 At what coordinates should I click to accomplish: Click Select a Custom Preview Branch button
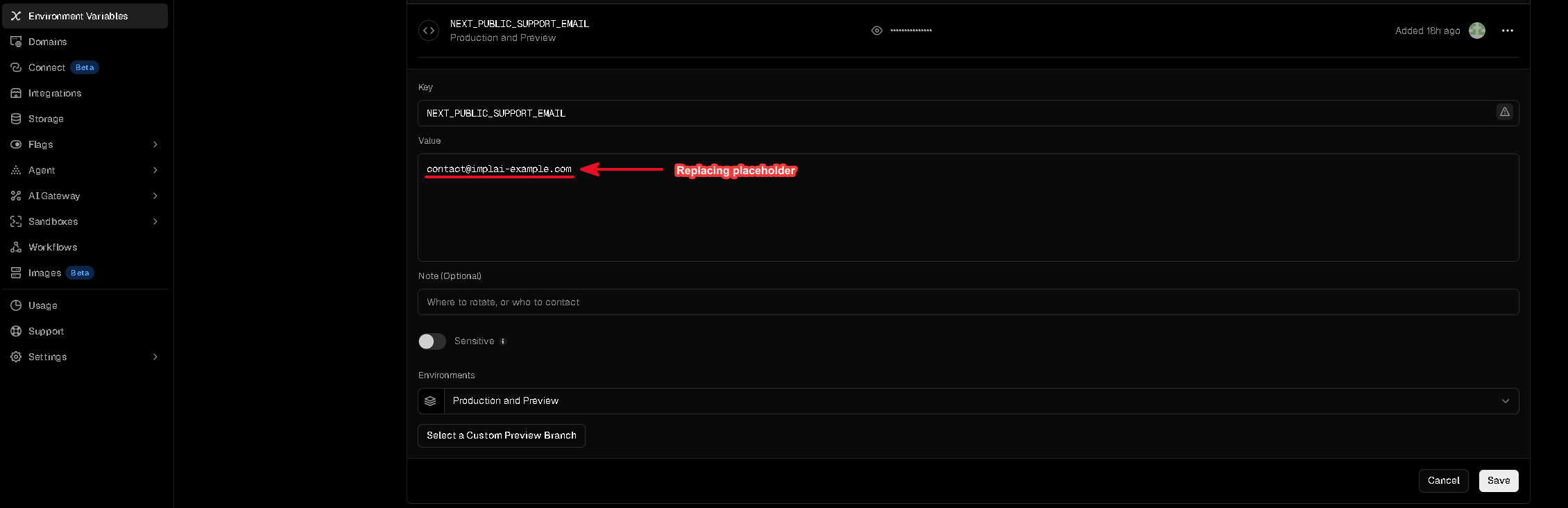(502, 436)
